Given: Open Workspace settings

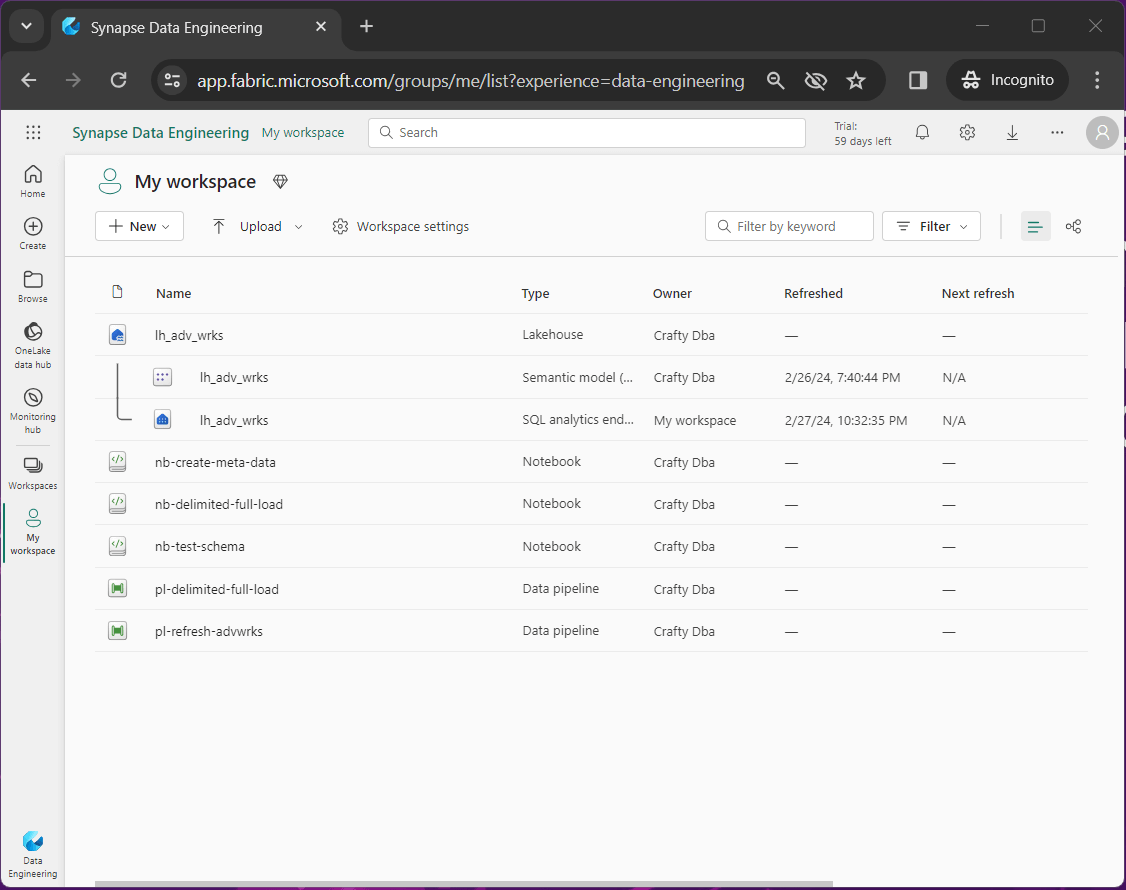Looking at the screenshot, I should [401, 226].
